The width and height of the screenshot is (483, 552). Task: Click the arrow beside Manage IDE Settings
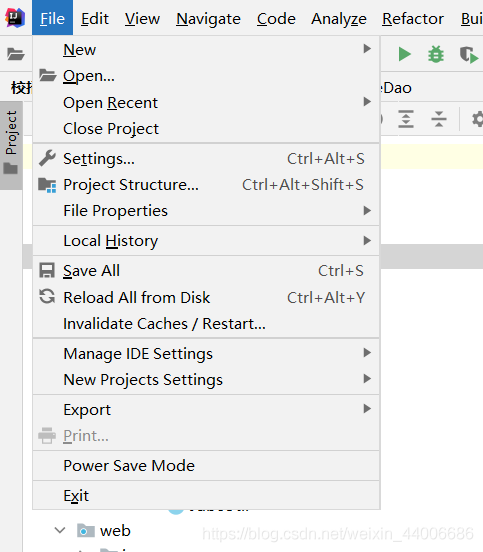coord(367,352)
